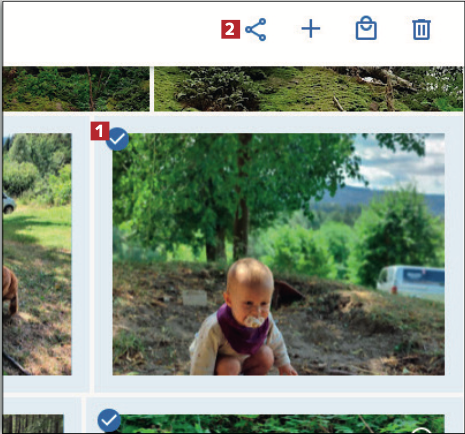Screen dimensions: 465x434
Task: Select the brown dog photo on the left
Action: pyautogui.click(x=37, y=254)
